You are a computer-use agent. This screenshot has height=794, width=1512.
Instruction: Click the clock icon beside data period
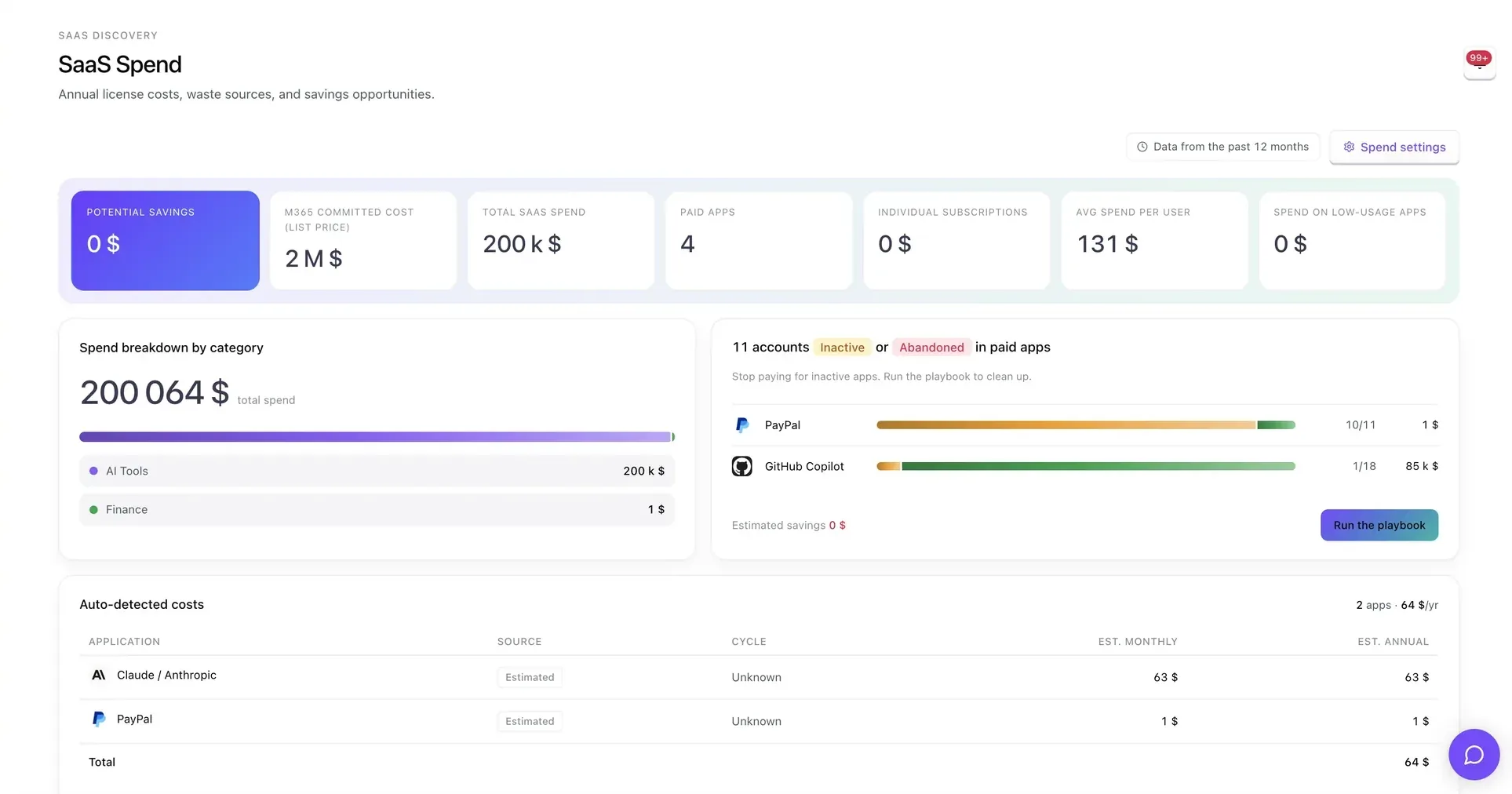coord(1142,147)
